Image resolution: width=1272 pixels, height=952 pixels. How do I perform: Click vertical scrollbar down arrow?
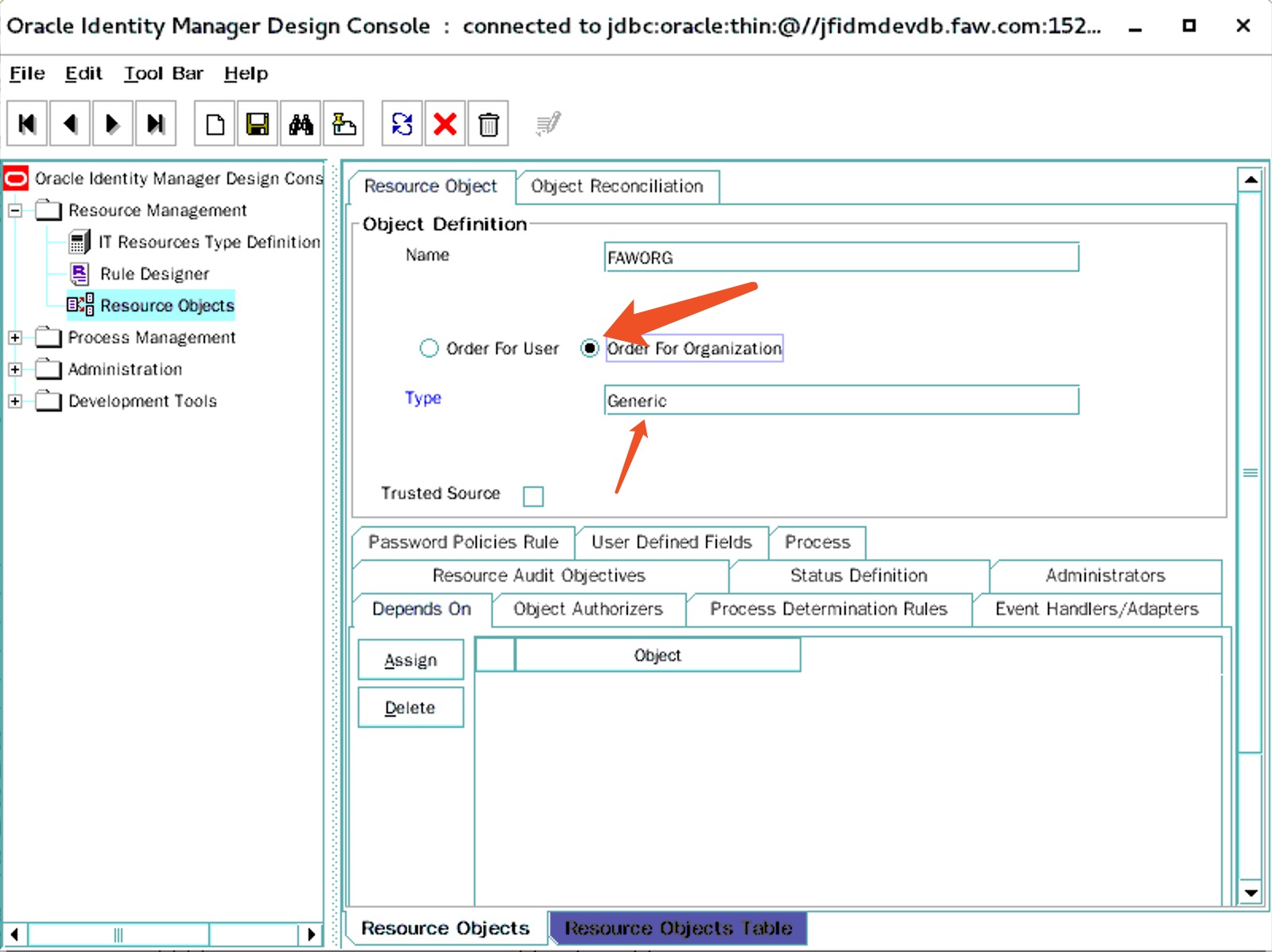tap(1251, 893)
